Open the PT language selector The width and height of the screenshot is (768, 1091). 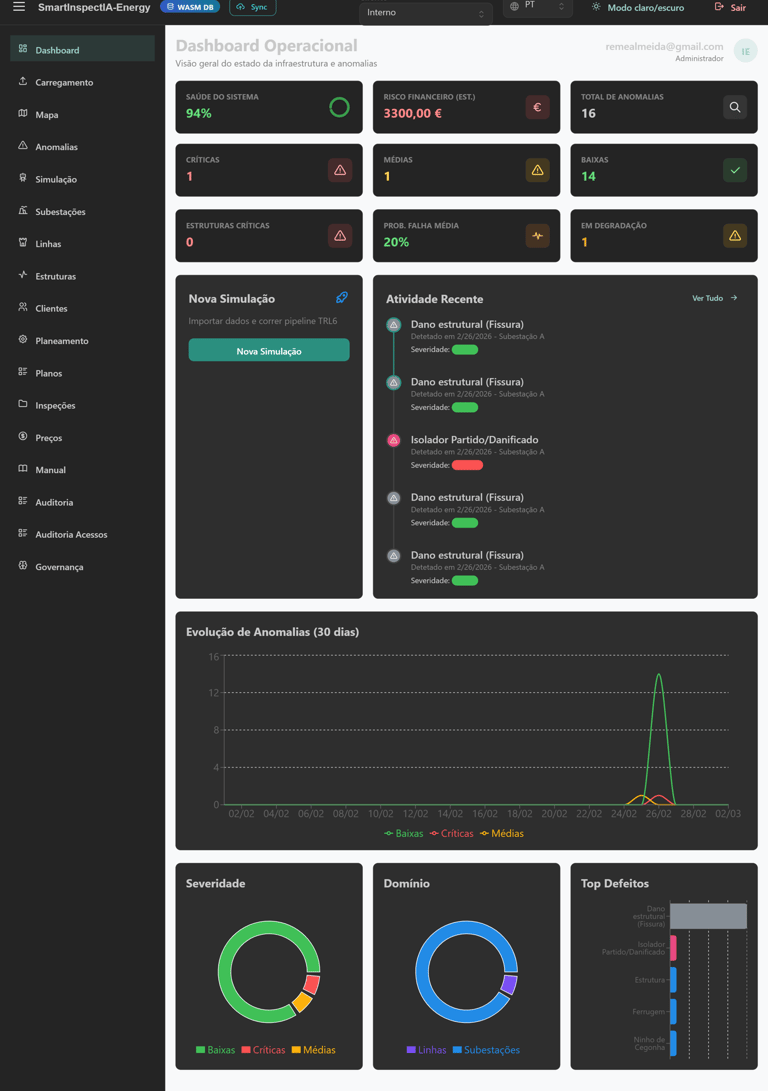[x=537, y=7]
